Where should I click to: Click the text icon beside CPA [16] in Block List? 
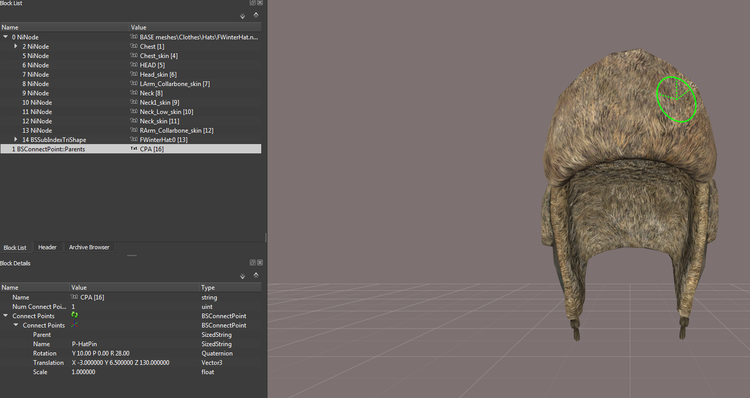point(134,149)
